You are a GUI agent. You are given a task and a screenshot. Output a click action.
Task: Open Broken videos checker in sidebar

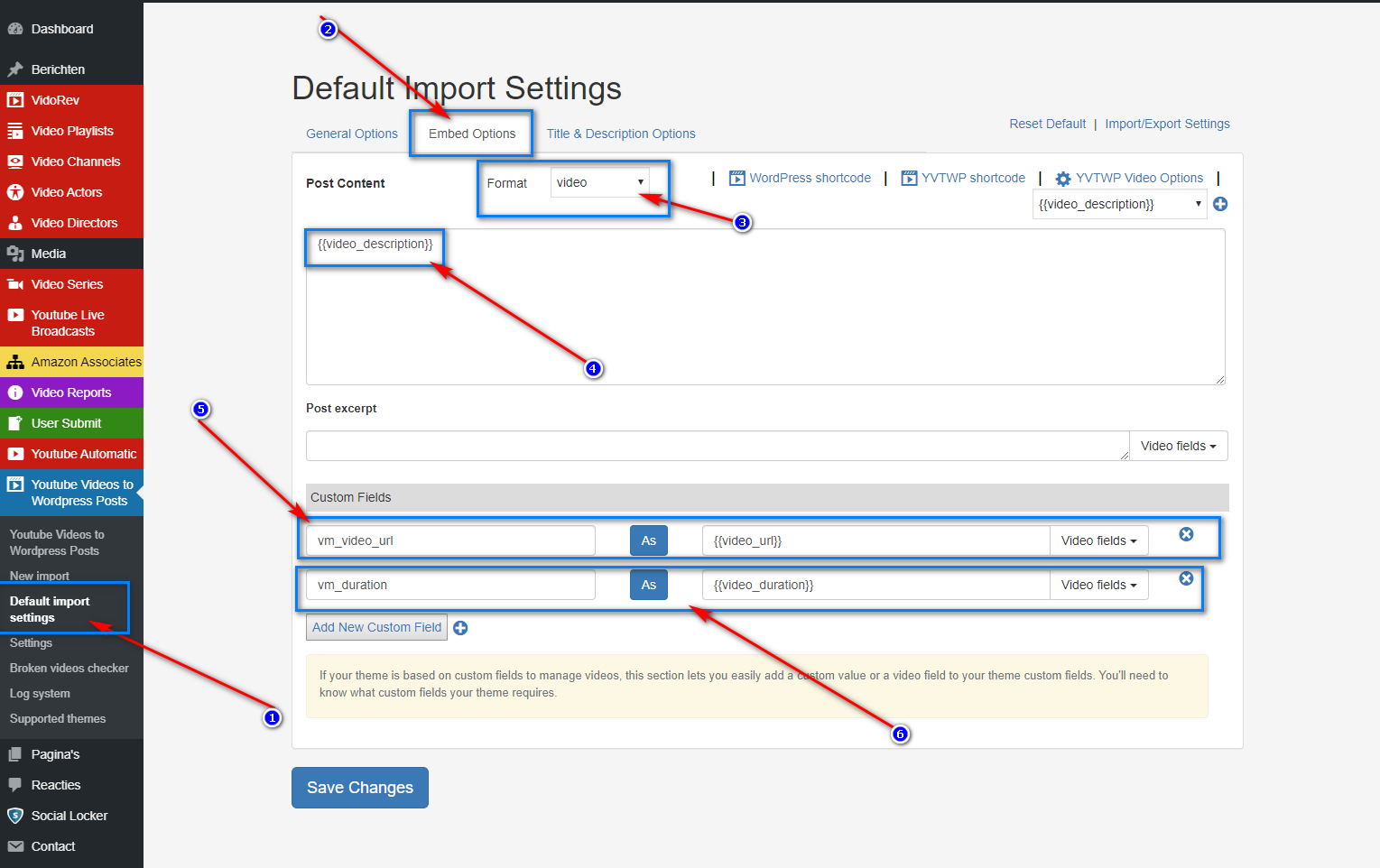[69, 669]
